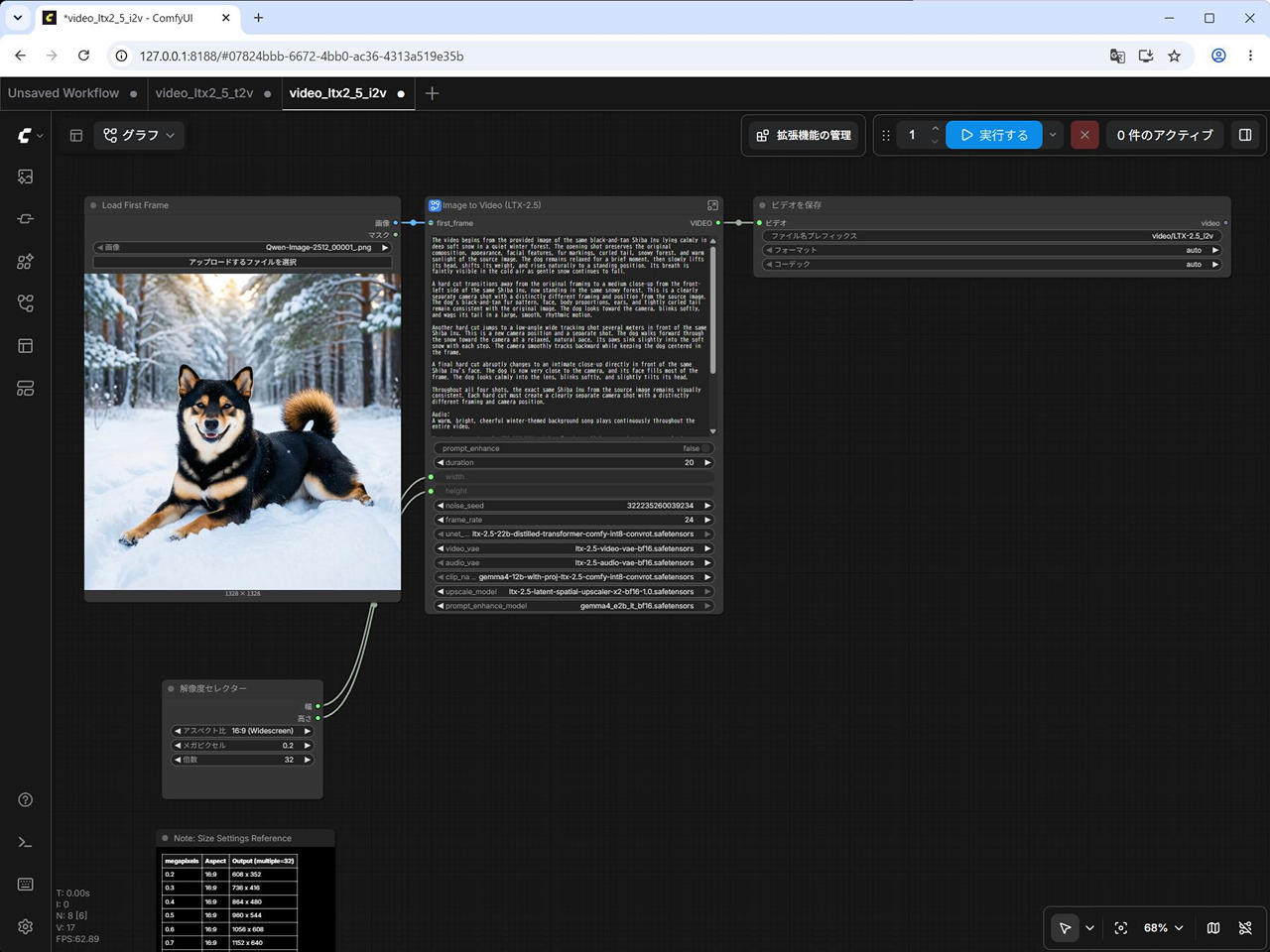Open the run options dropdown arrow beside 実行する
This screenshot has width=1270, height=952.
tap(1053, 135)
